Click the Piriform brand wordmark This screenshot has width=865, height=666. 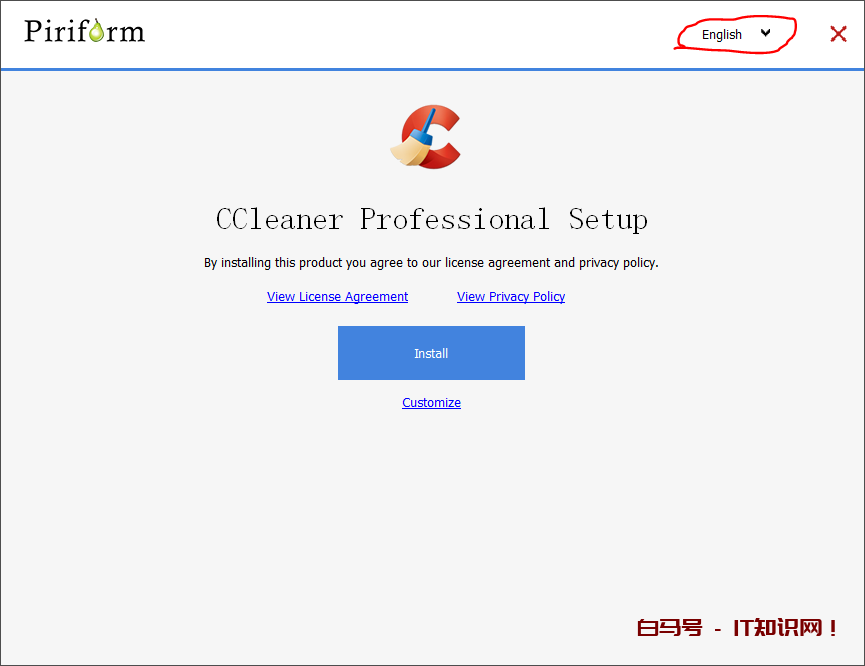85,31
